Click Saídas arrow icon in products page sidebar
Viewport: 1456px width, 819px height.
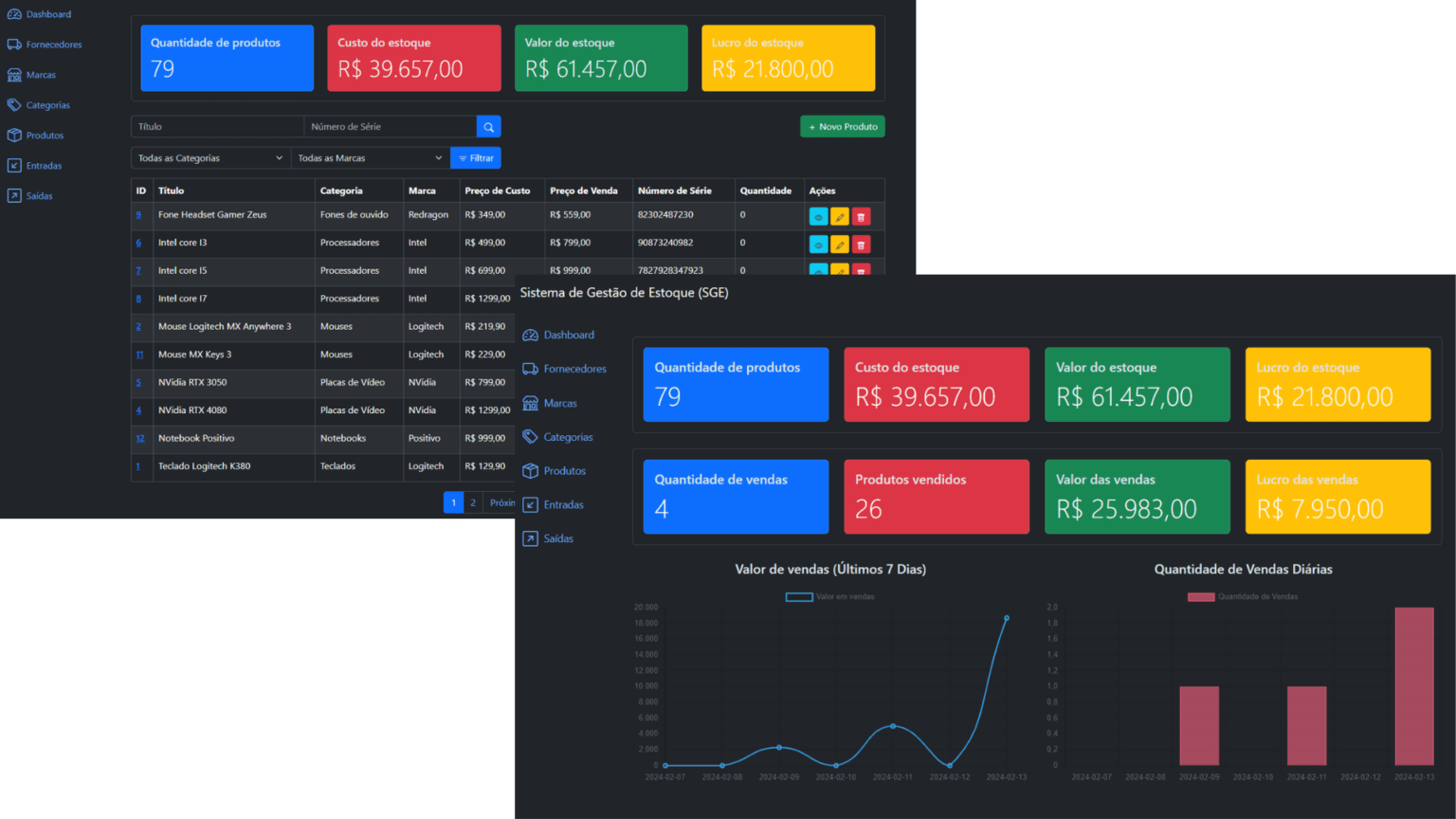click(14, 196)
